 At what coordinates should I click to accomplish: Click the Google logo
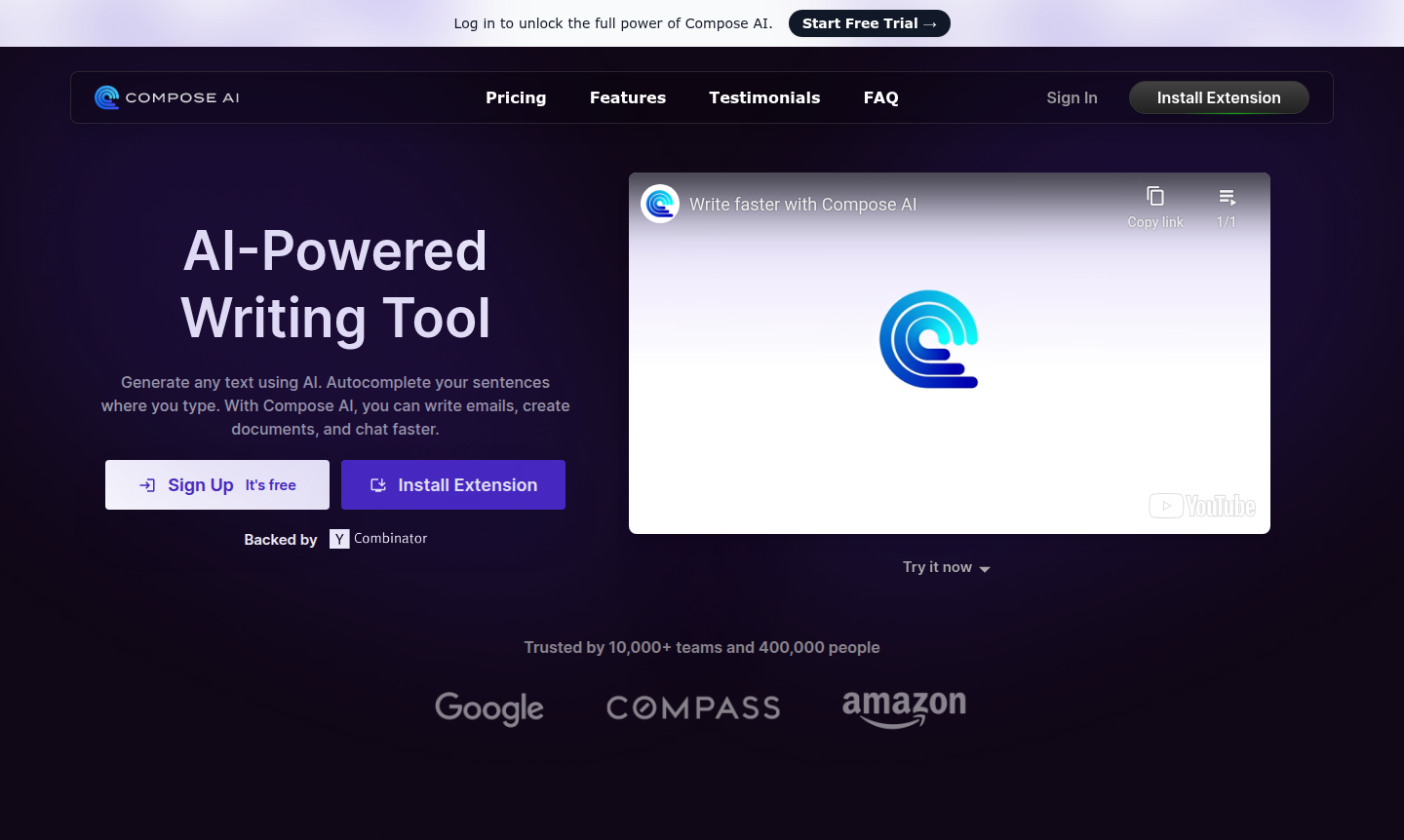pos(489,708)
